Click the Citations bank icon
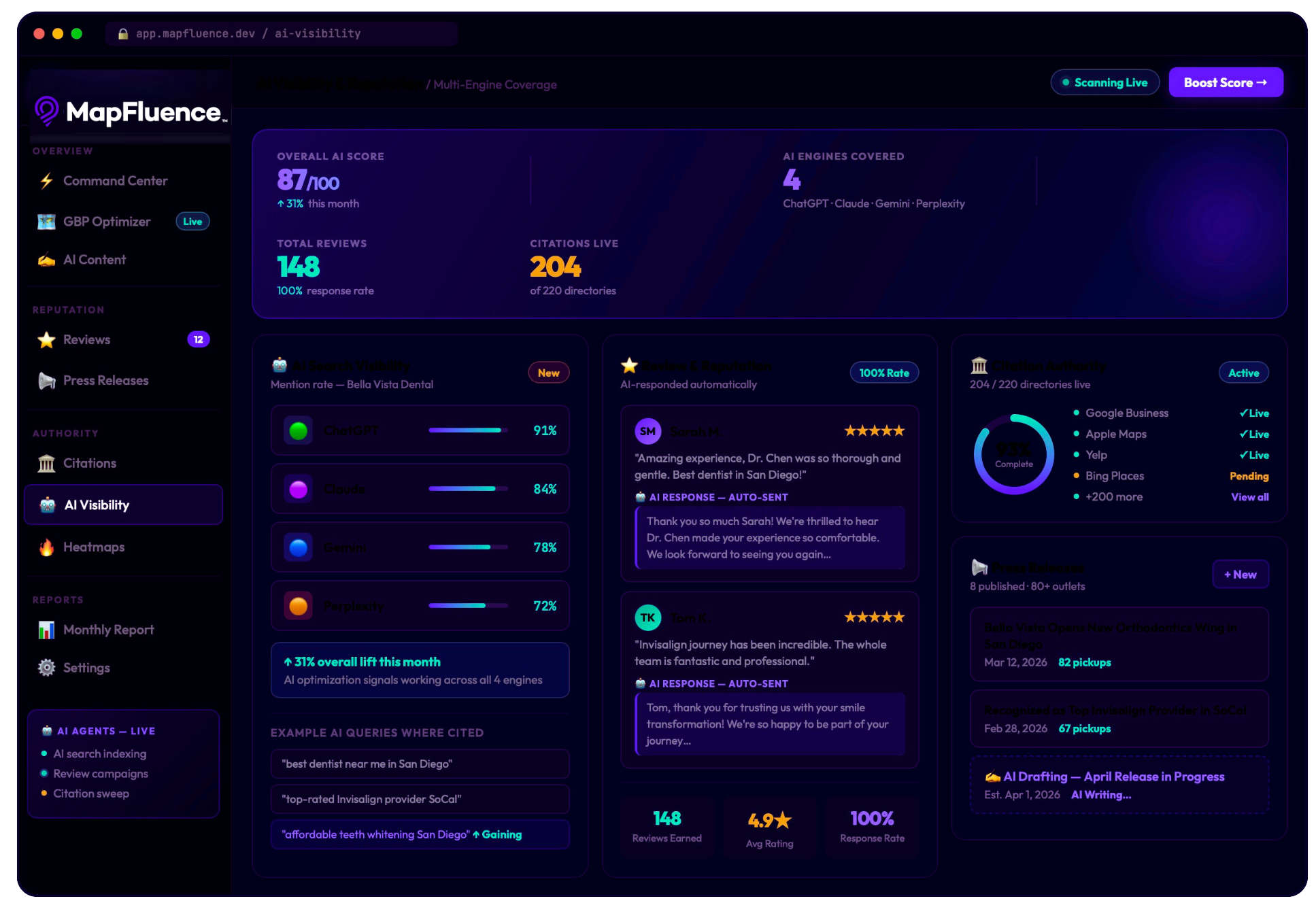 pos(45,462)
